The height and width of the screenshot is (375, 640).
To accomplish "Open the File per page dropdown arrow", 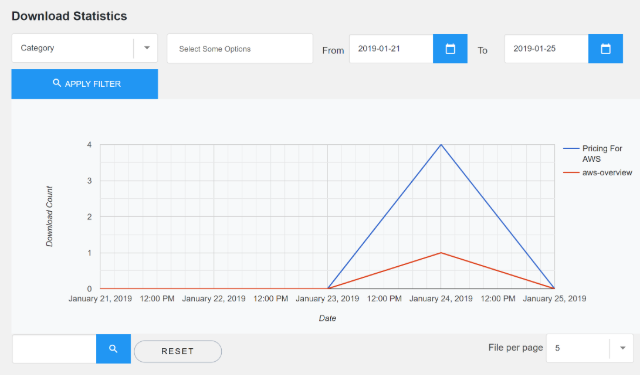I will [622, 348].
